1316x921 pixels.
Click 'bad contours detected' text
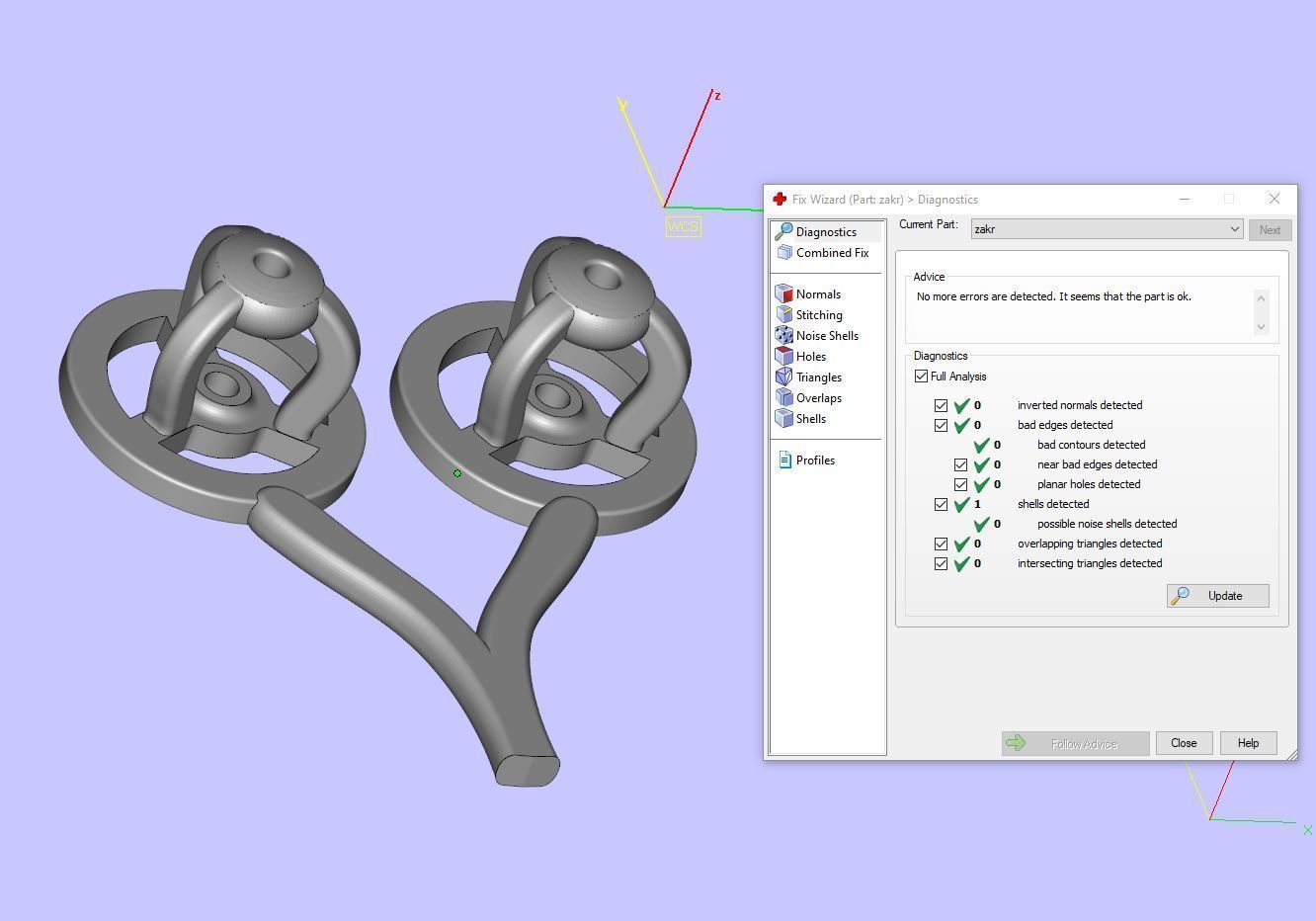coord(1092,445)
